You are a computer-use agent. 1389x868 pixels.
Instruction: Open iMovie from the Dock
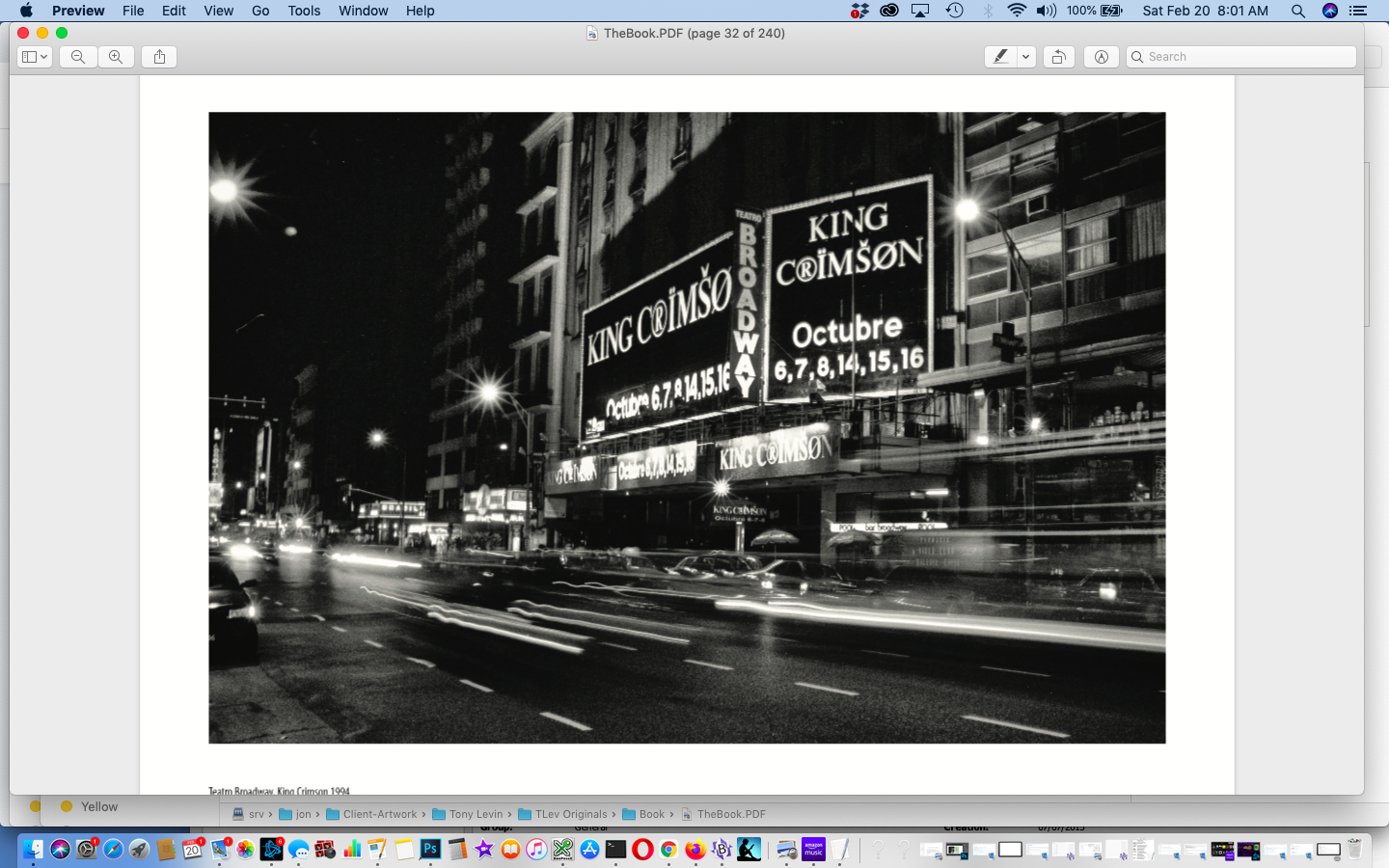click(483, 849)
